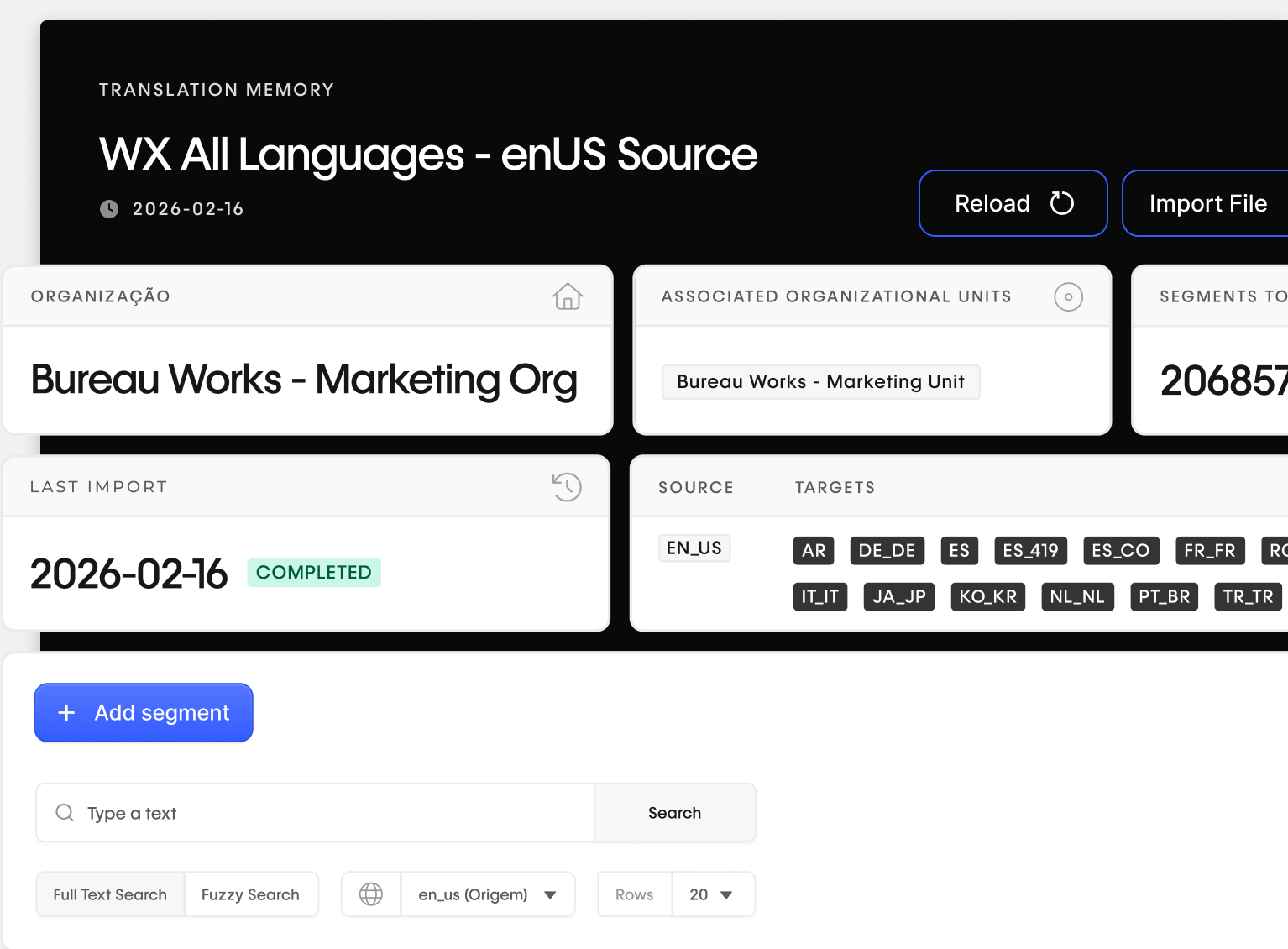Viewport: 1288px width, 949px height.
Task: Click the circle icon in Associated Organizational Units
Action: pyautogui.click(x=1068, y=296)
